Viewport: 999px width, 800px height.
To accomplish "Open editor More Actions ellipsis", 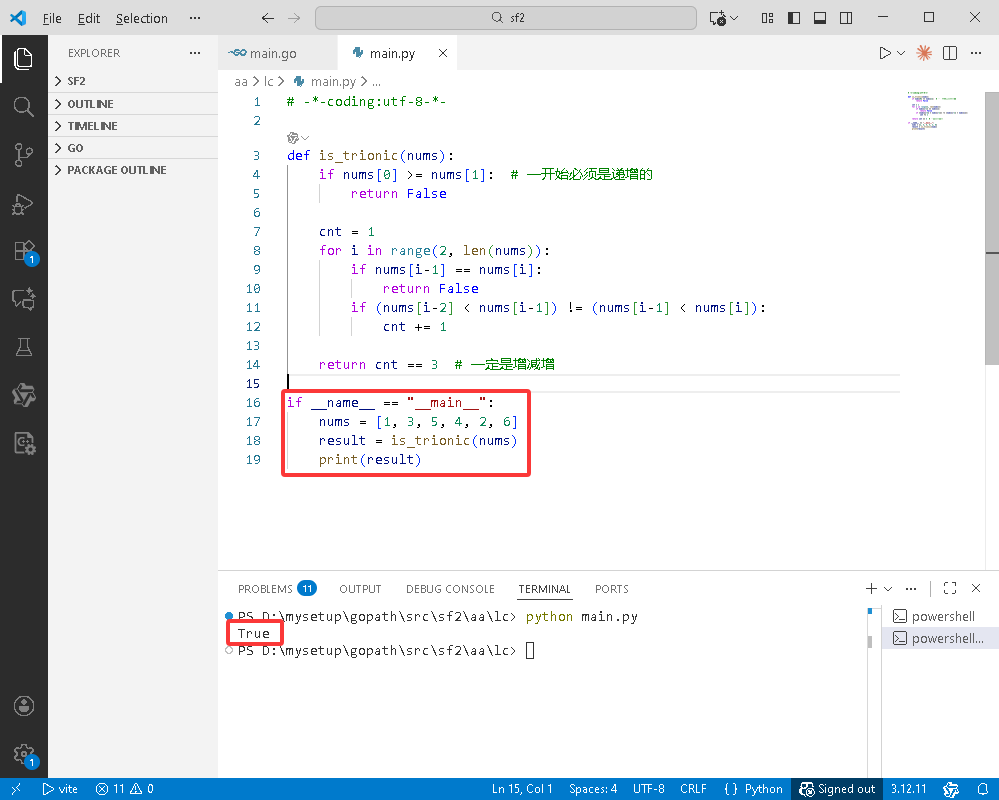I will pos(976,53).
